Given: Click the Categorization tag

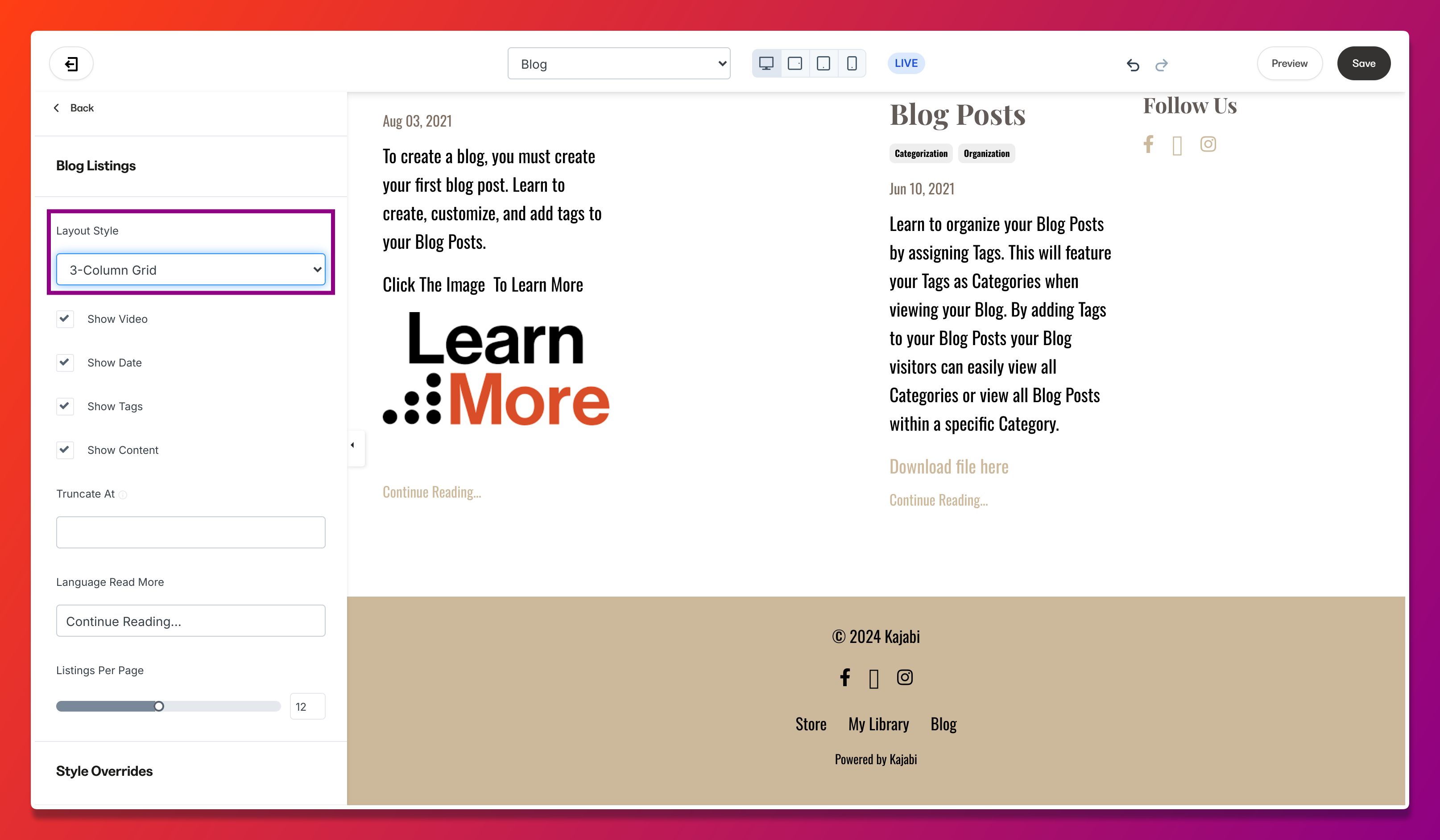Looking at the screenshot, I should (921, 154).
